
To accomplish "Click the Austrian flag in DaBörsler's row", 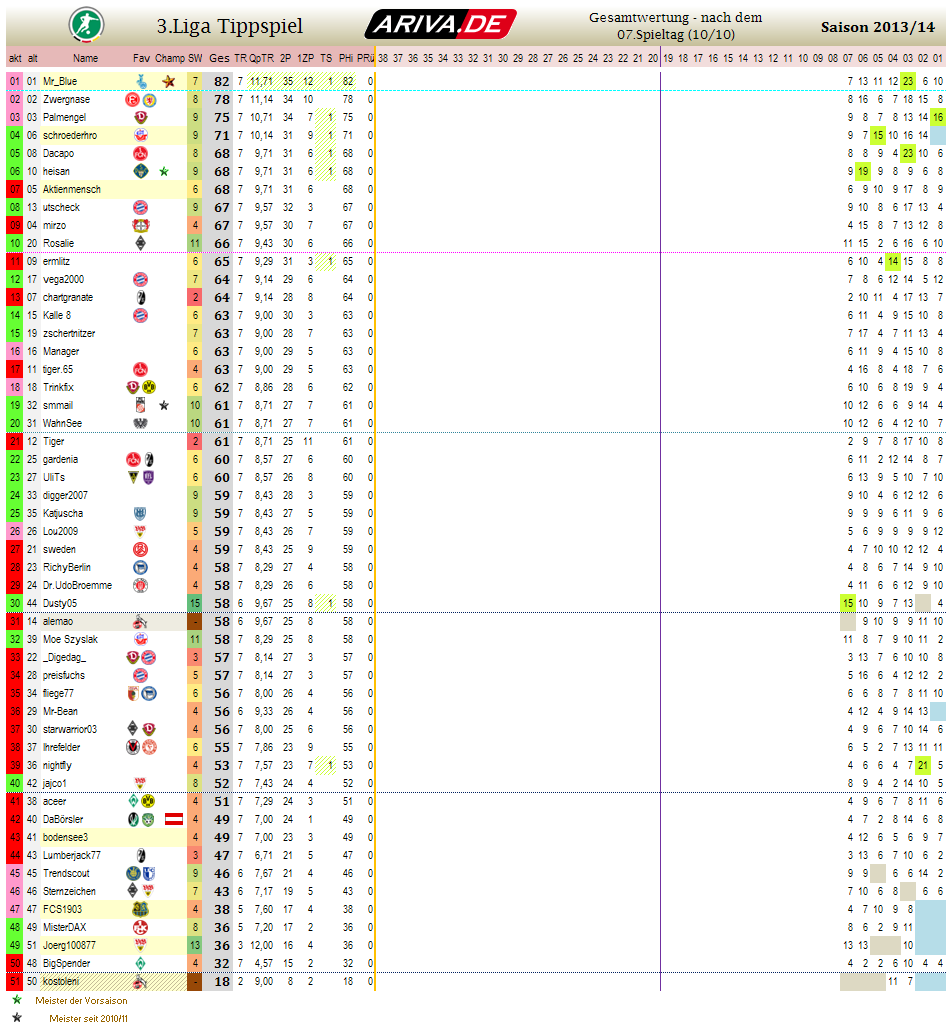I will click(173, 819).
